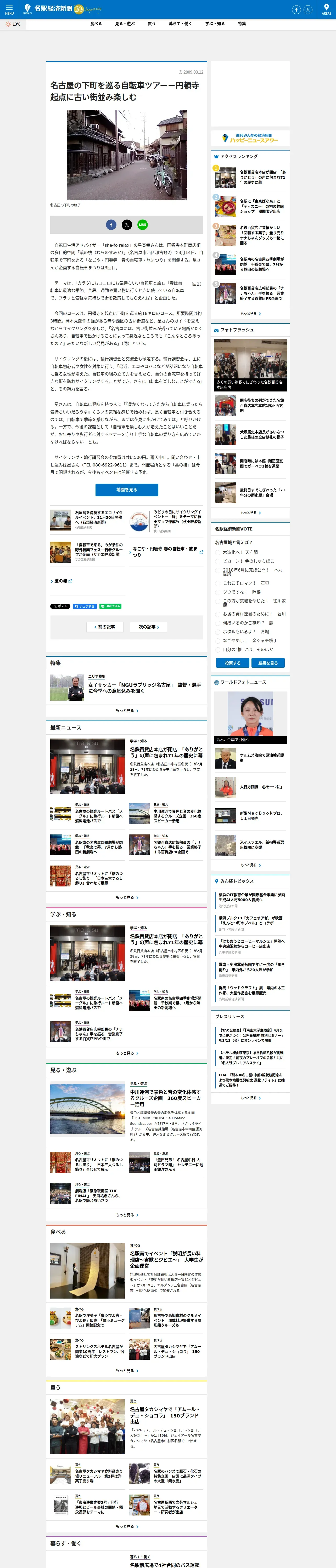This screenshot has height=1568, width=336.
Task: Open the 暮らす・働く nav menu item
Action: tap(181, 24)
